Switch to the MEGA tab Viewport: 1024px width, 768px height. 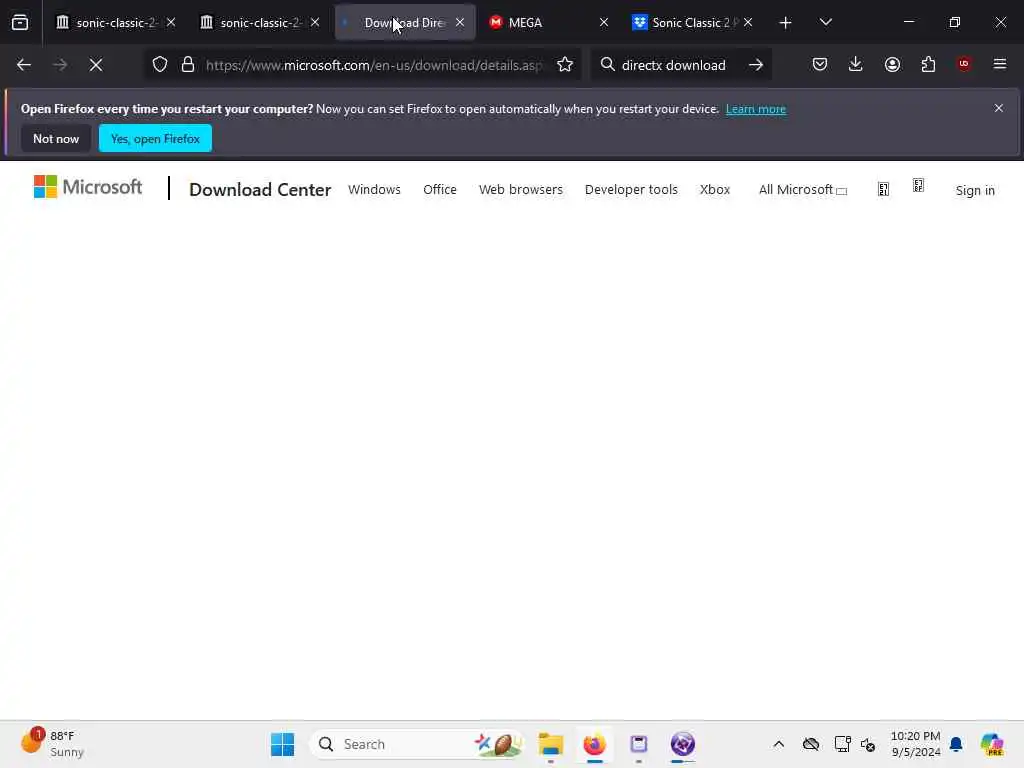pyautogui.click(x=549, y=22)
